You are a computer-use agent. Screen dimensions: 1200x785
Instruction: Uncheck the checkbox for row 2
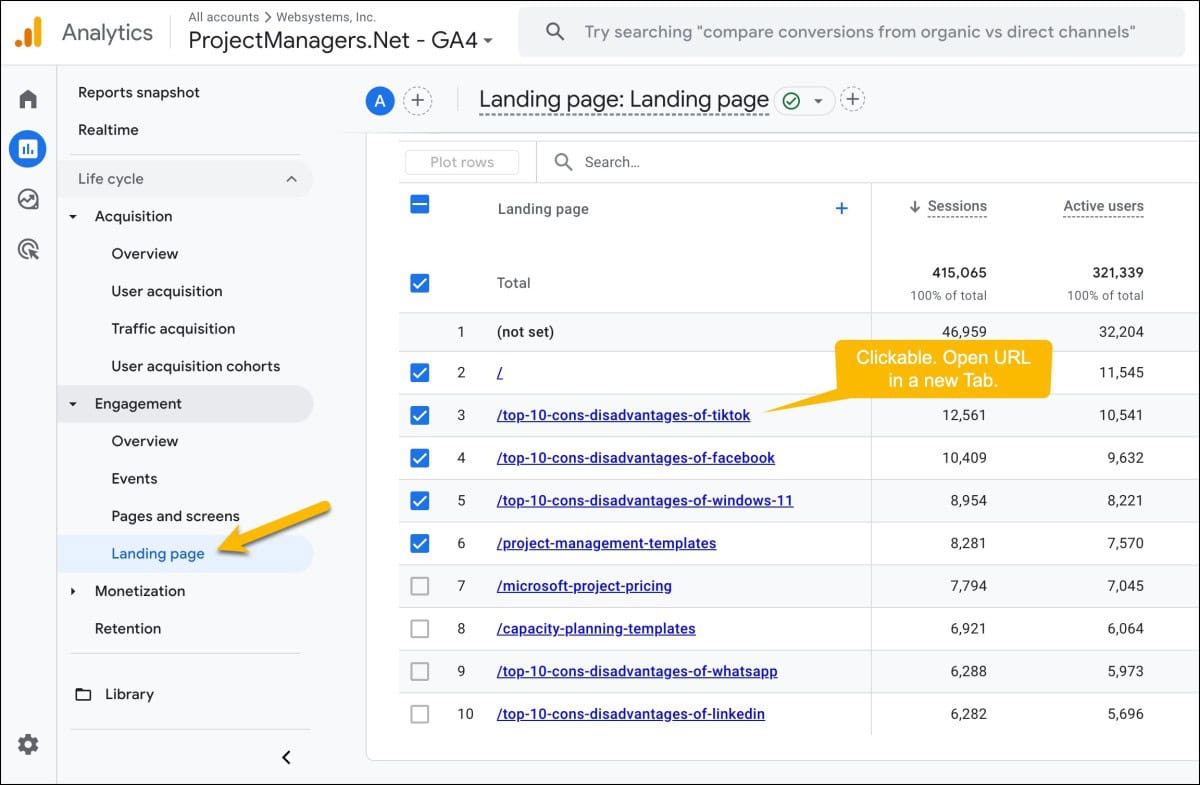point(420,373)
